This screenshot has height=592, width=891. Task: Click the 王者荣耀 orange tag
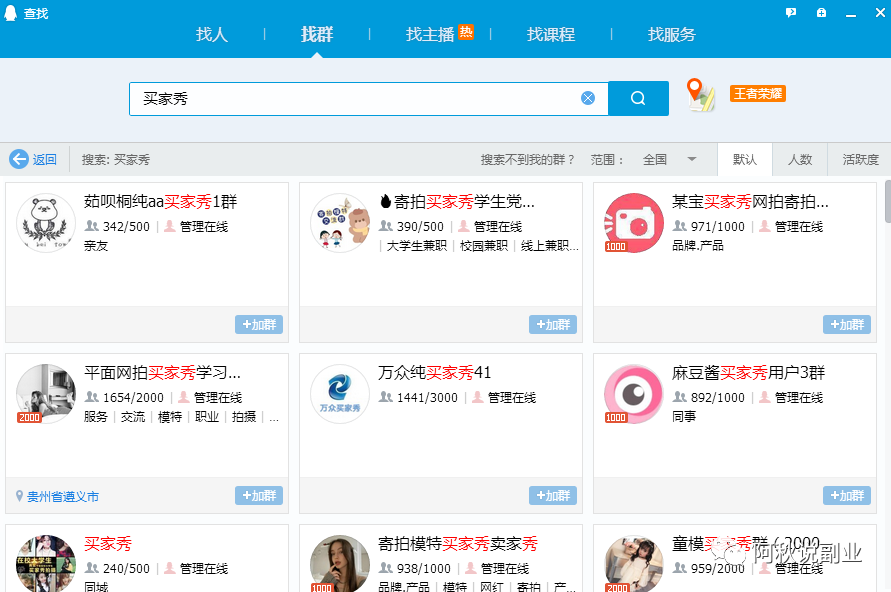[757, 93]
